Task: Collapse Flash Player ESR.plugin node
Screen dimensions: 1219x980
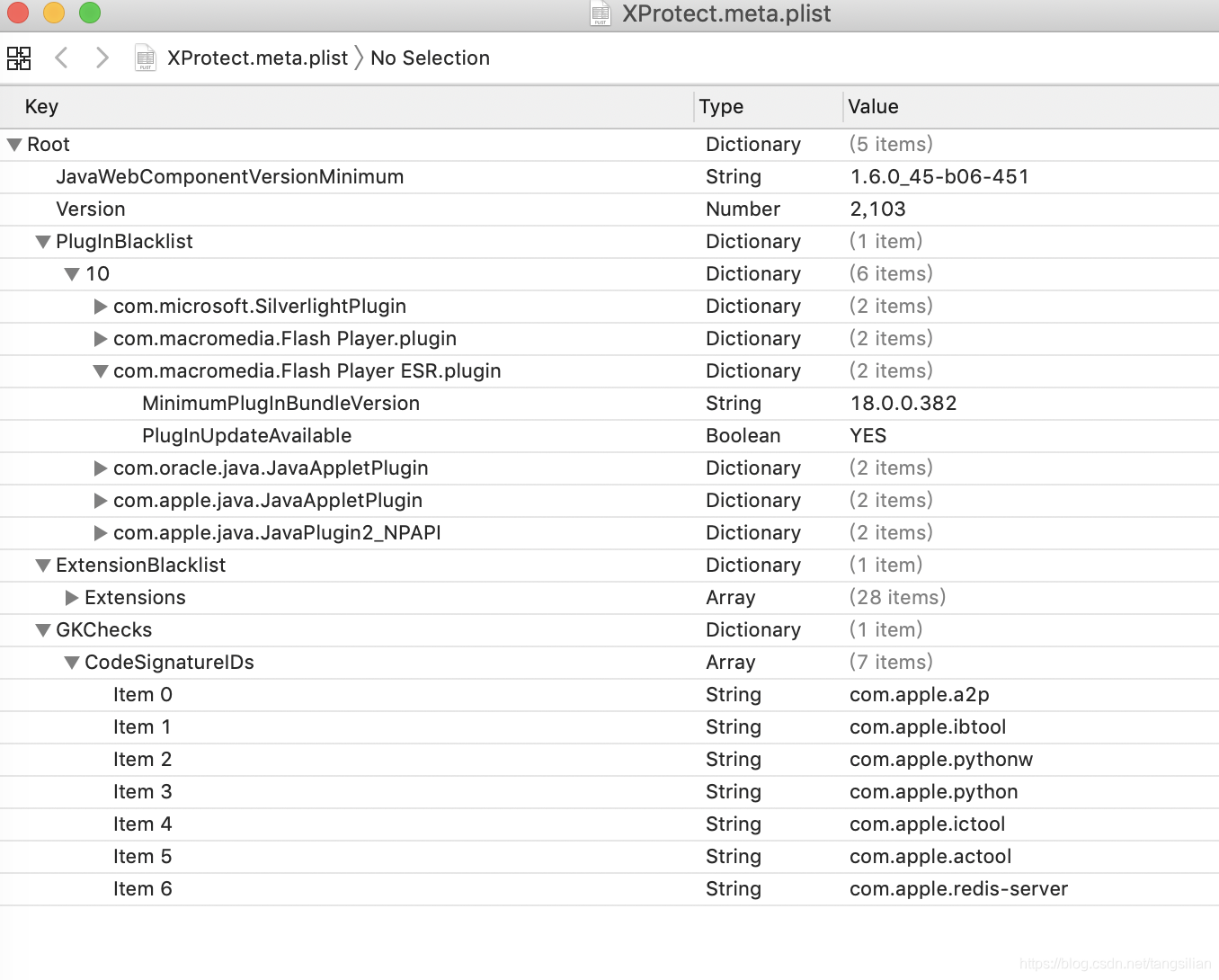Action: [x=101, y=371]
